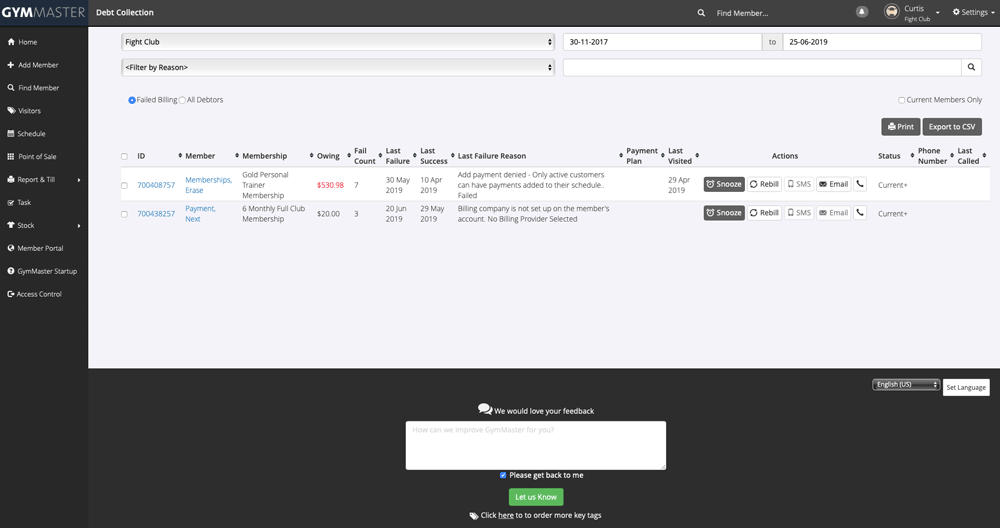The image size is (1000, 528).
Task: Click Export to CSV button
Action: point(952,127)
